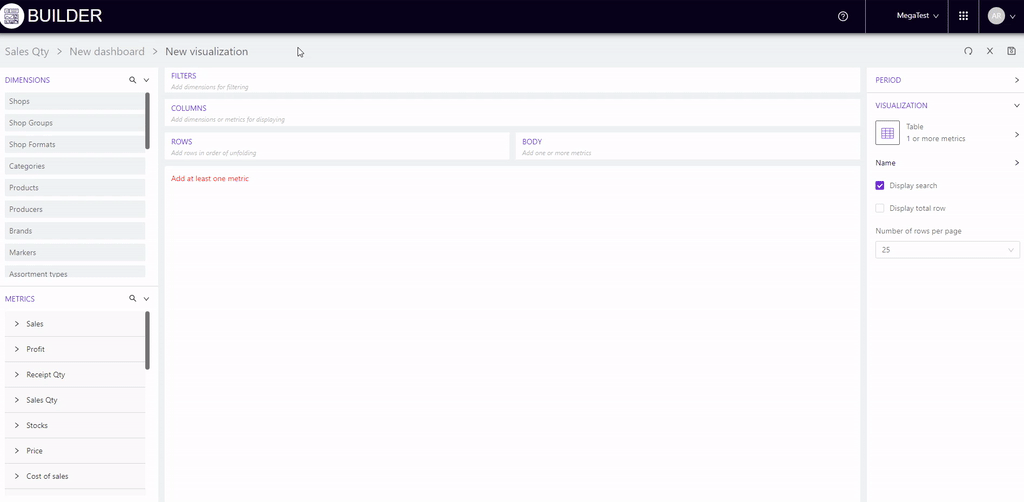The width and height of the screenshot is (1024, 503).
Task: Expand the Stocks metric group
Action: coord(17,426)
